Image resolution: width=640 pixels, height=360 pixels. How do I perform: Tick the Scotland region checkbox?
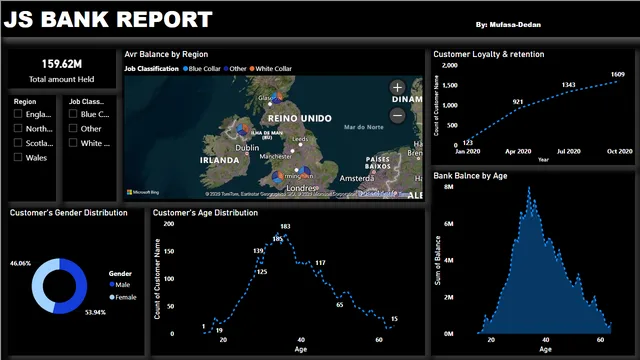[18, 142]
